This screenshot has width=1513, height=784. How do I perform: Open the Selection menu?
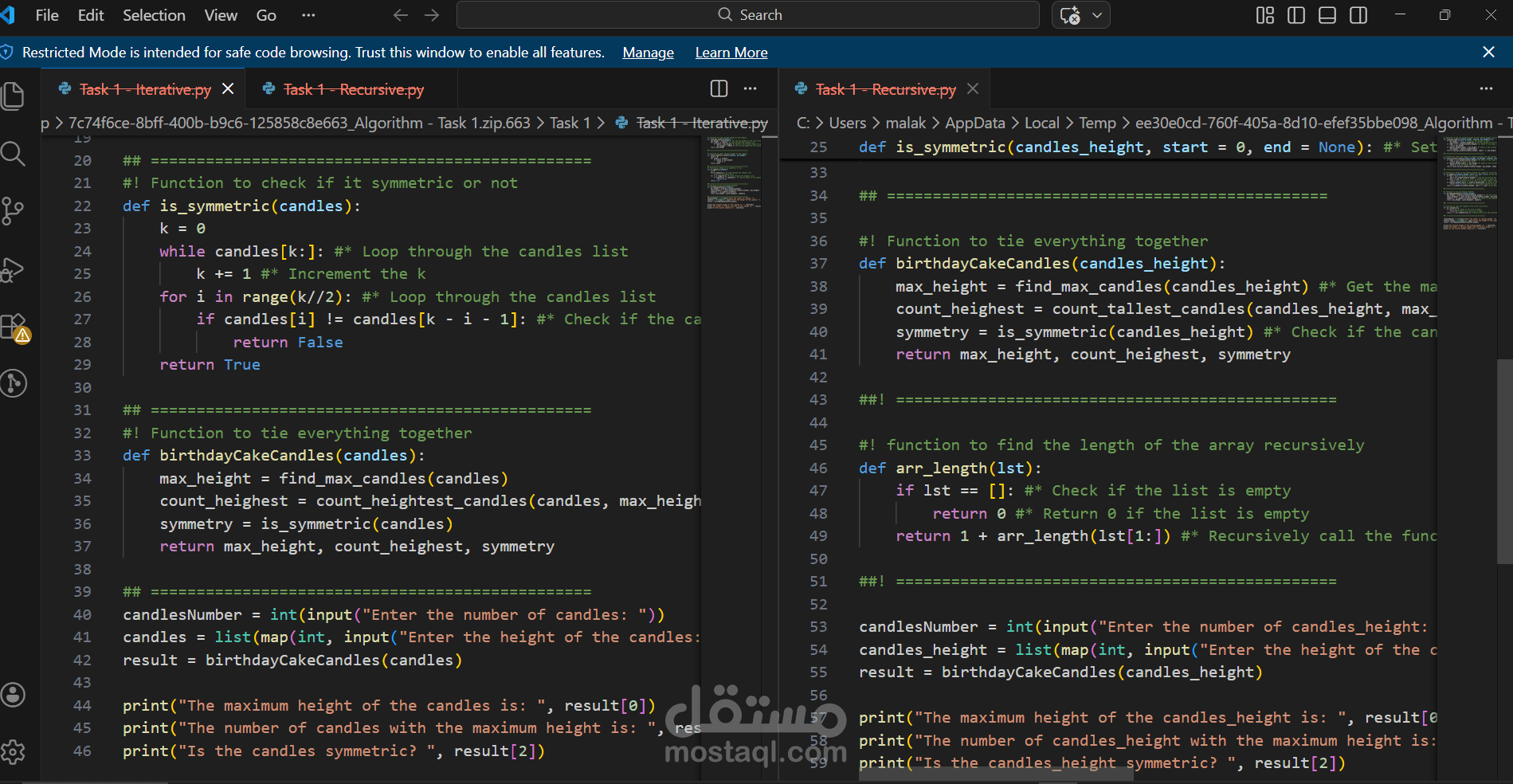coord(154,15)
